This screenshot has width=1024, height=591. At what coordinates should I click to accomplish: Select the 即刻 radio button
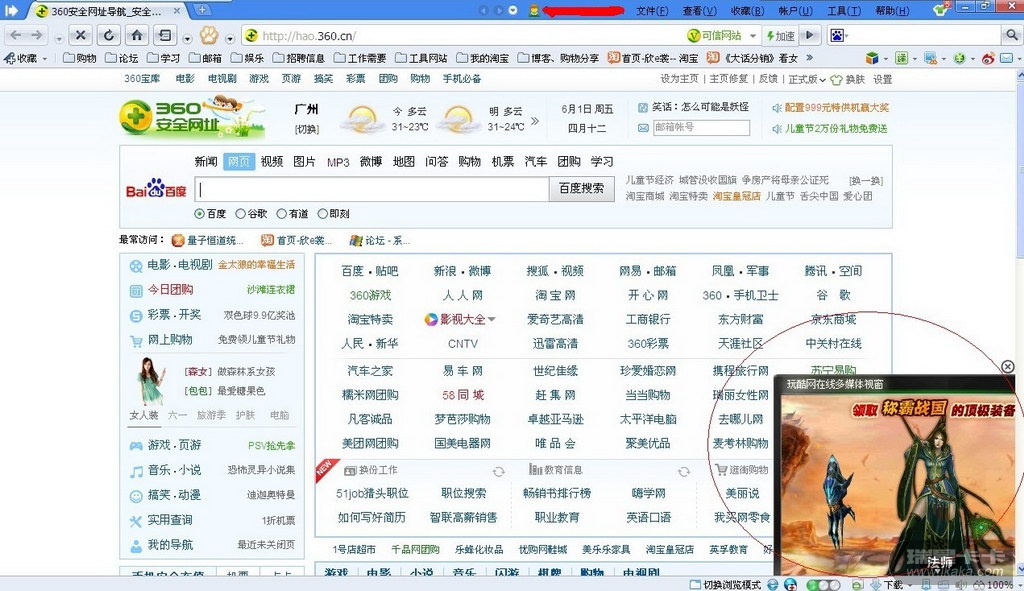coord(323,214)
